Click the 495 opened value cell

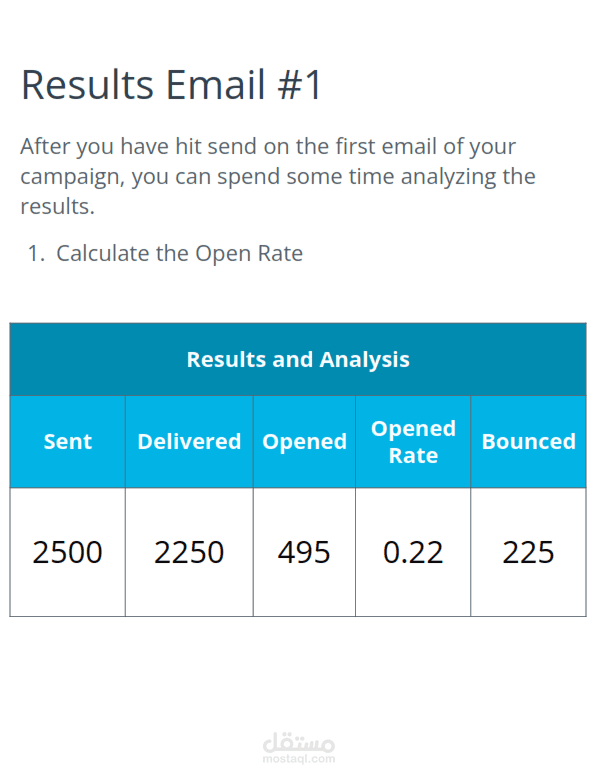tap(304, 552)
